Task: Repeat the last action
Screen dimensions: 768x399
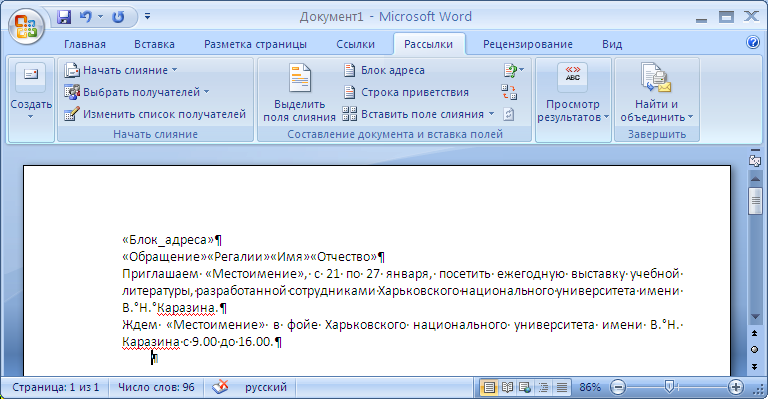Action: coord(118,17)
